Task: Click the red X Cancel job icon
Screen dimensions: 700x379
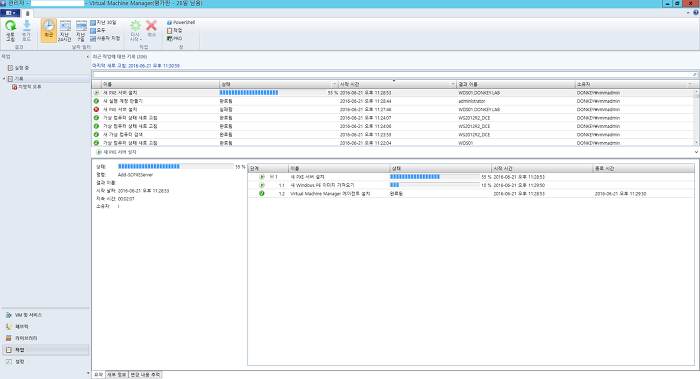Action: (x=151, y=26)
